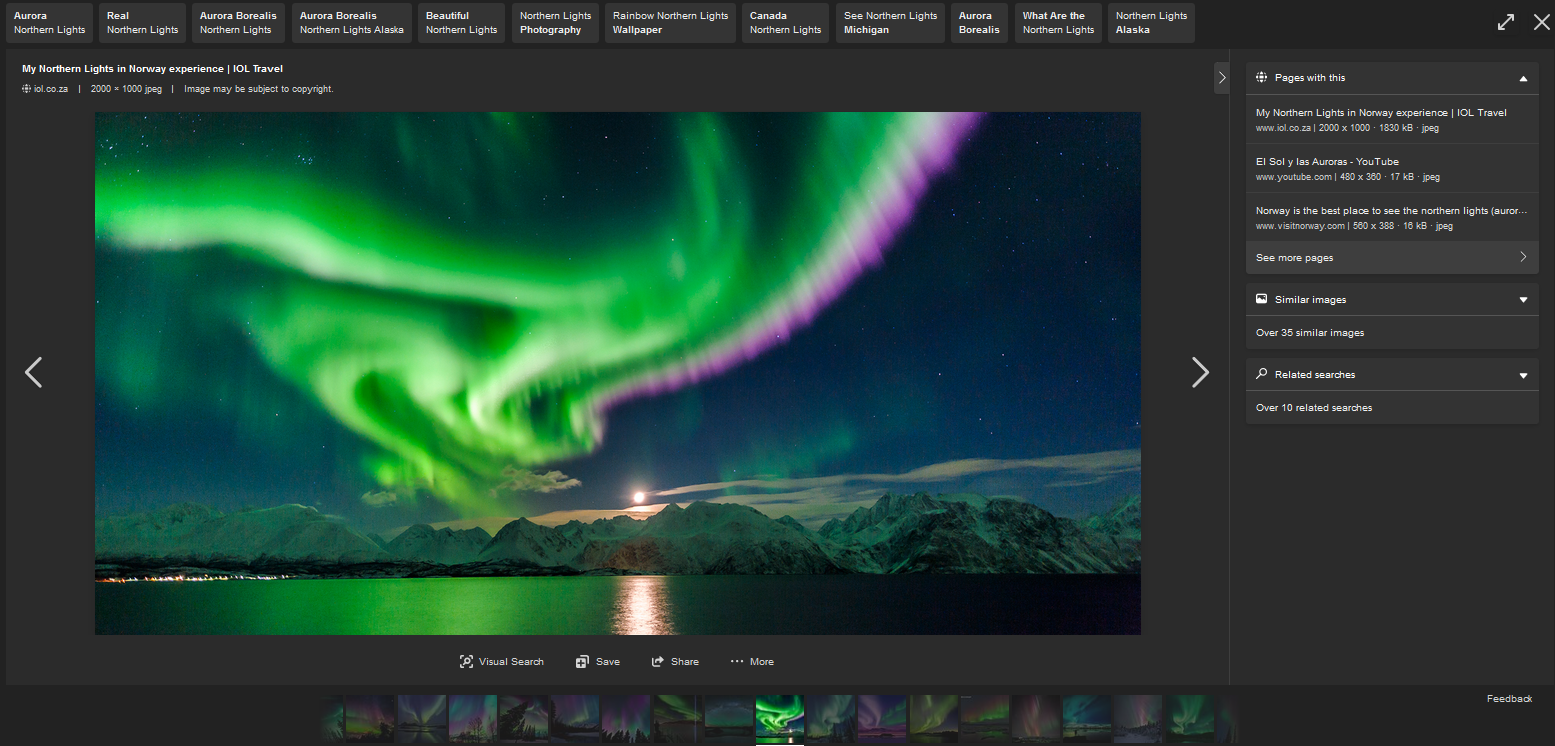Select the Rainbow Northern Lights Wallpaper chip
The image size is (1555, 746).
tap(670, 23)
